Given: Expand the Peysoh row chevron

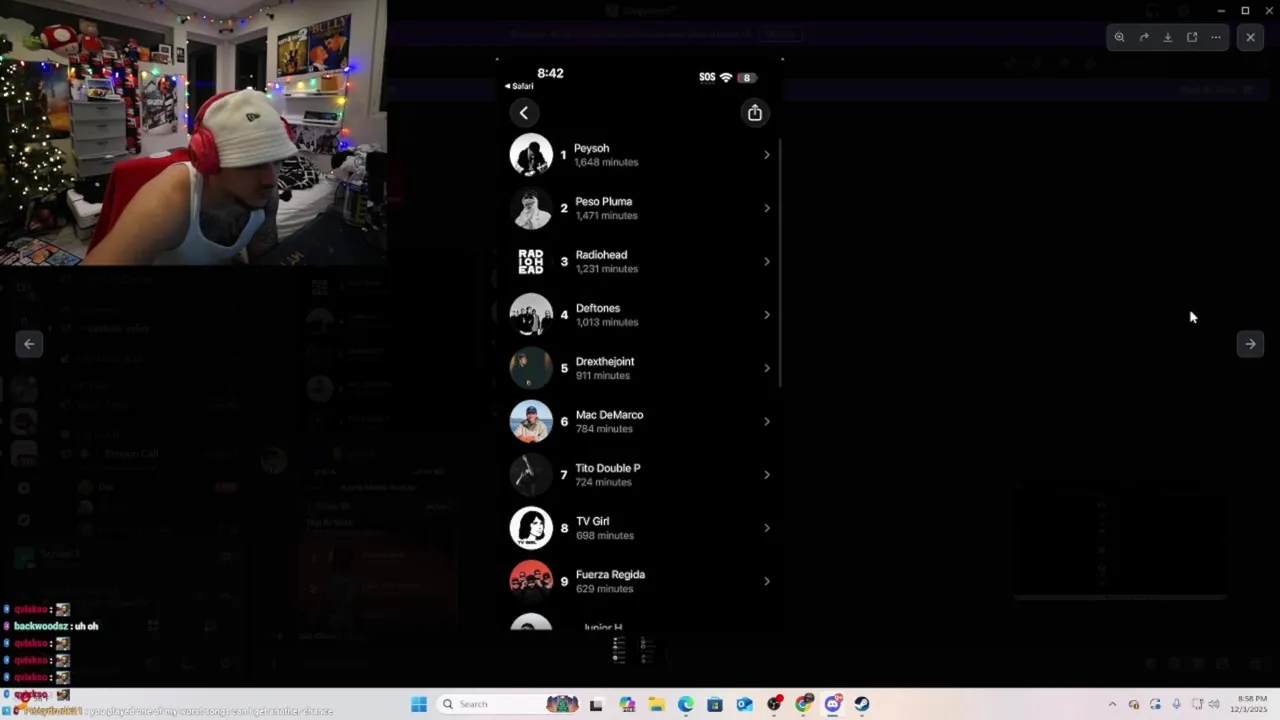Looking at the screenshot, I should pos(767,155).
